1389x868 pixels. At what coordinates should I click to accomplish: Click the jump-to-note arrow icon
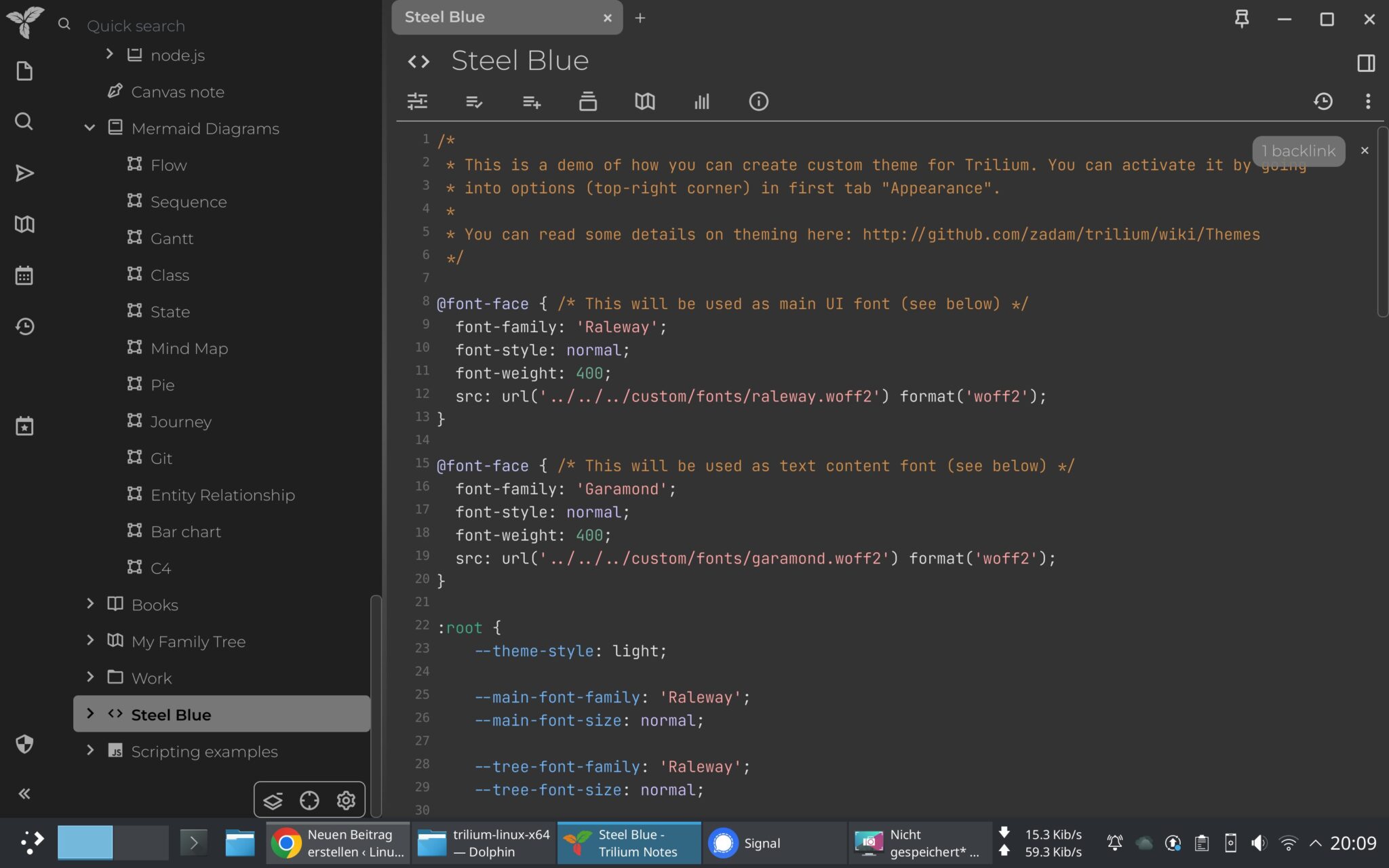(24, 173)
